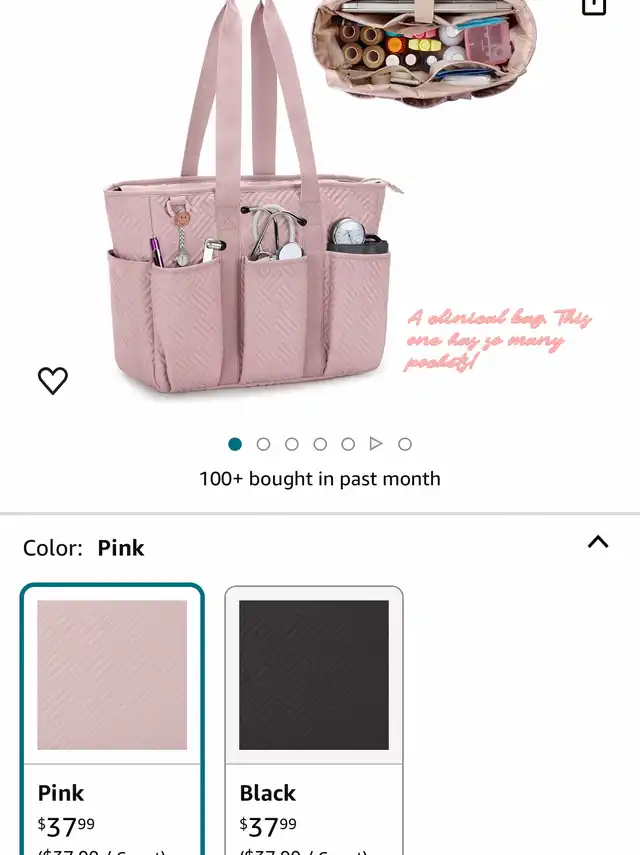
Task: Collapse the Color section chevron
Action: [x=598, y=542]
